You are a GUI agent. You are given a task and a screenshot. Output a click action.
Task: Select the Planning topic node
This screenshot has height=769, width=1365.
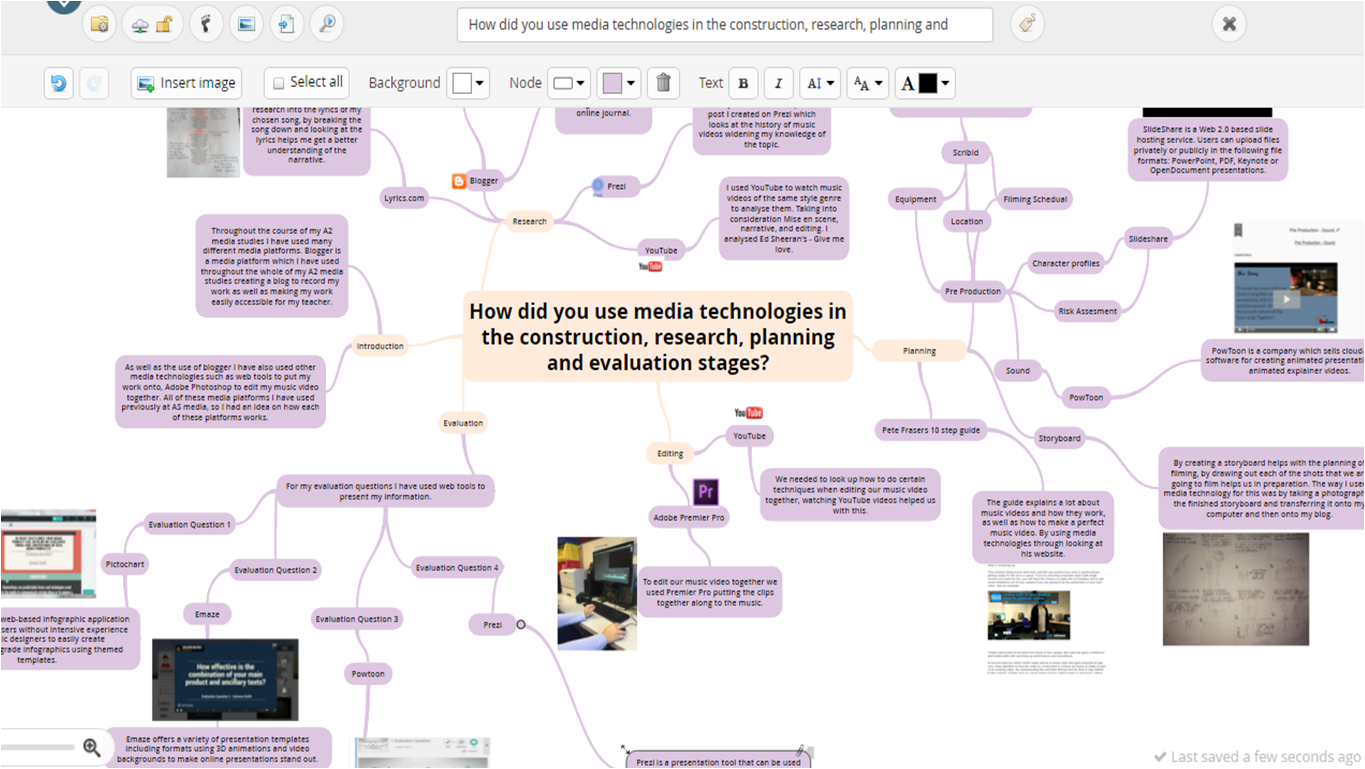pyautogui.click(x=919, y=351)
